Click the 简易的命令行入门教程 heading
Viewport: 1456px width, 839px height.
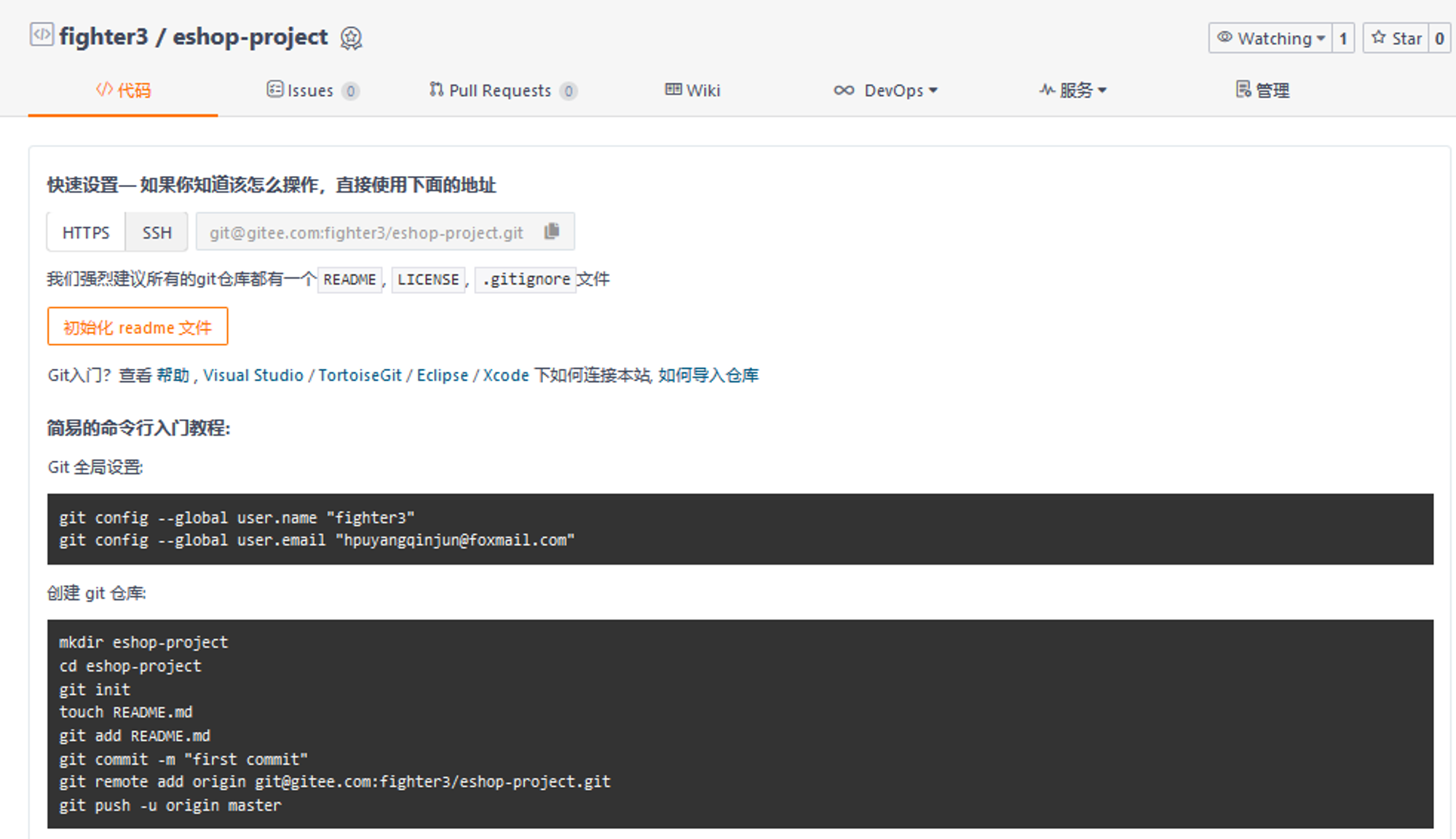click(138, 428)
